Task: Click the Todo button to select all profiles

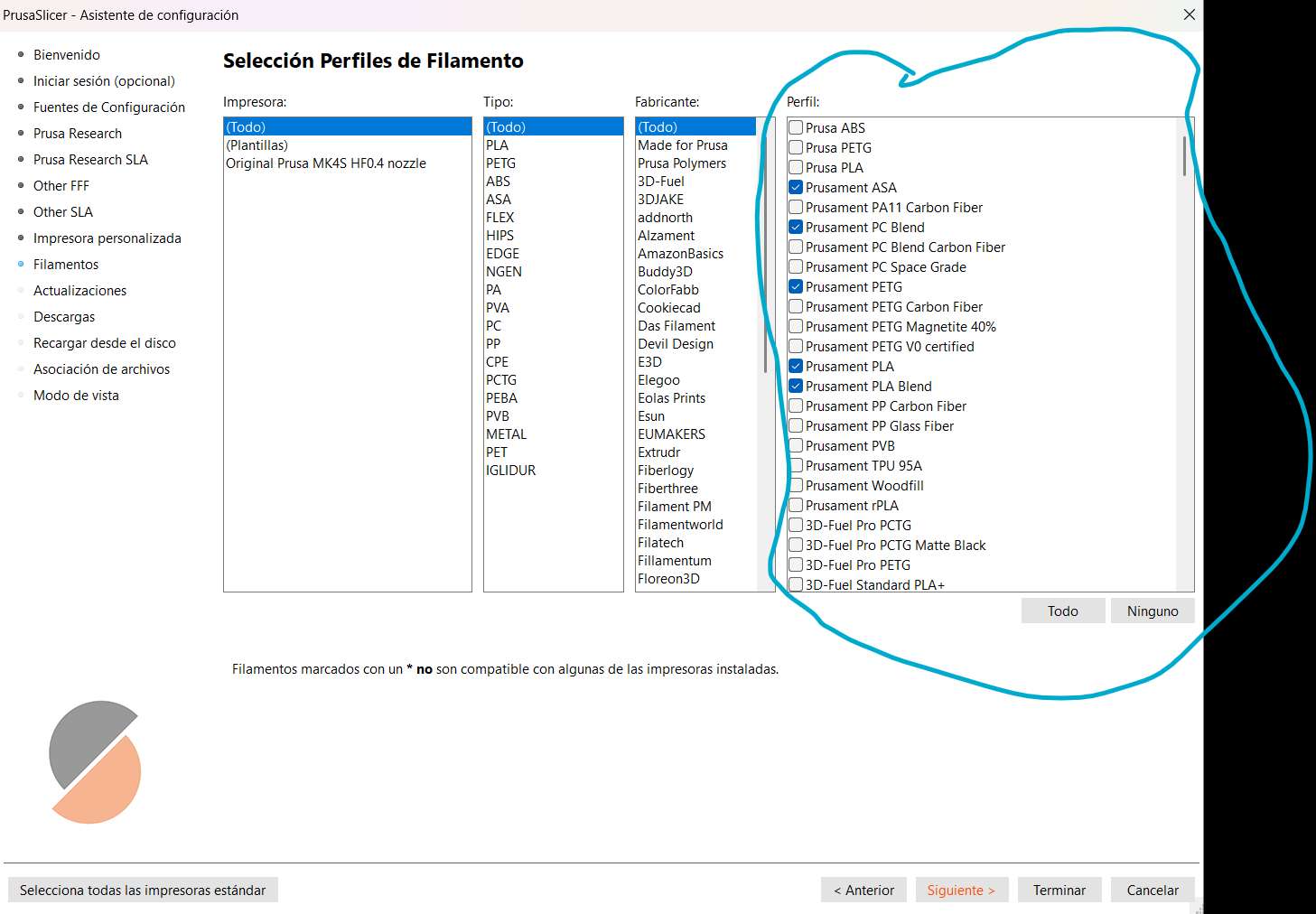Action: tap(1063, 611)
